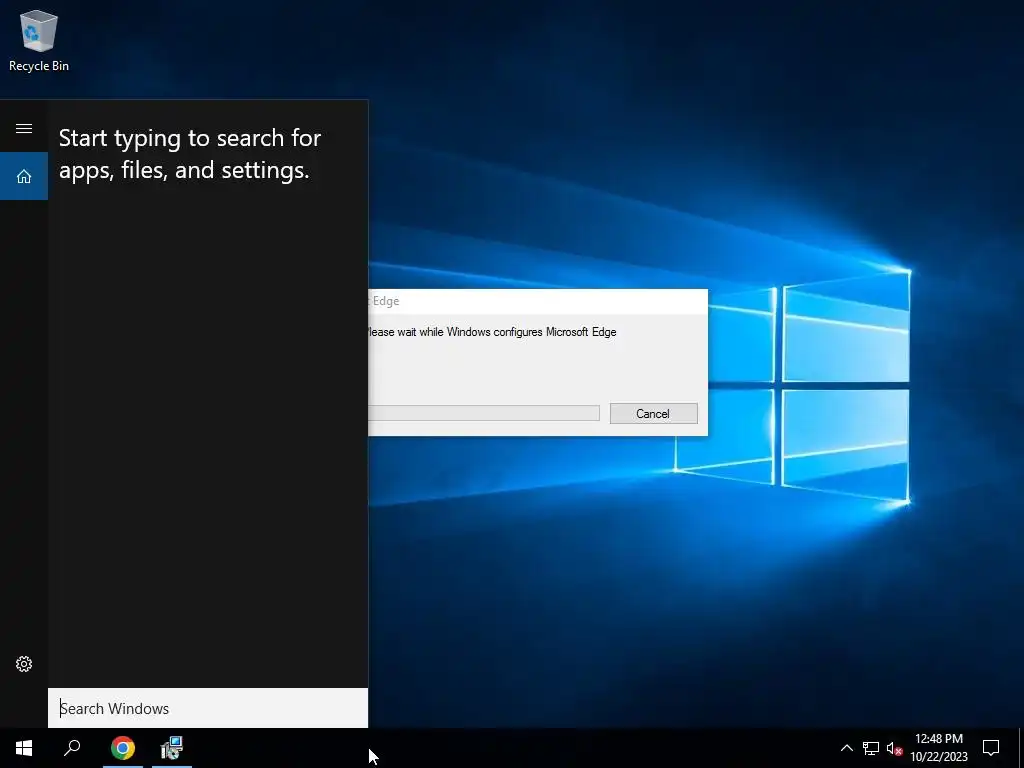This screenshot has height=768, width=1024.
Task: Click Show Desktop at the taskbar edge
Action: click(1021, 748)
